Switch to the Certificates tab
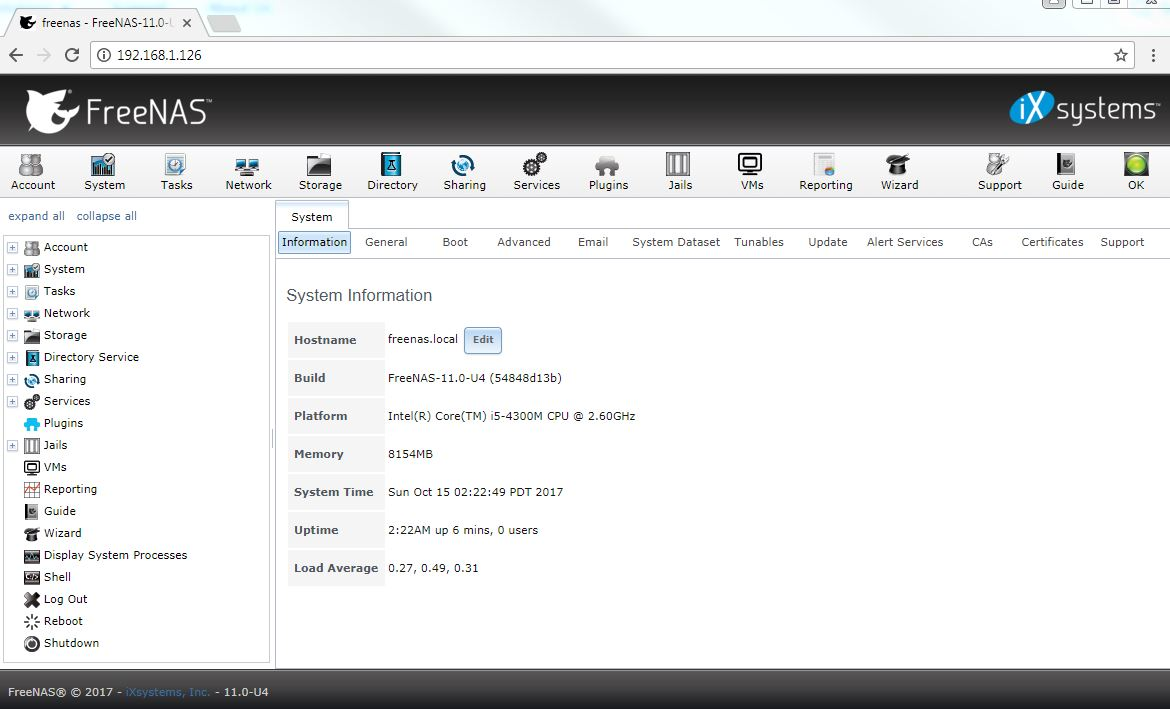 click(1051, 242)
